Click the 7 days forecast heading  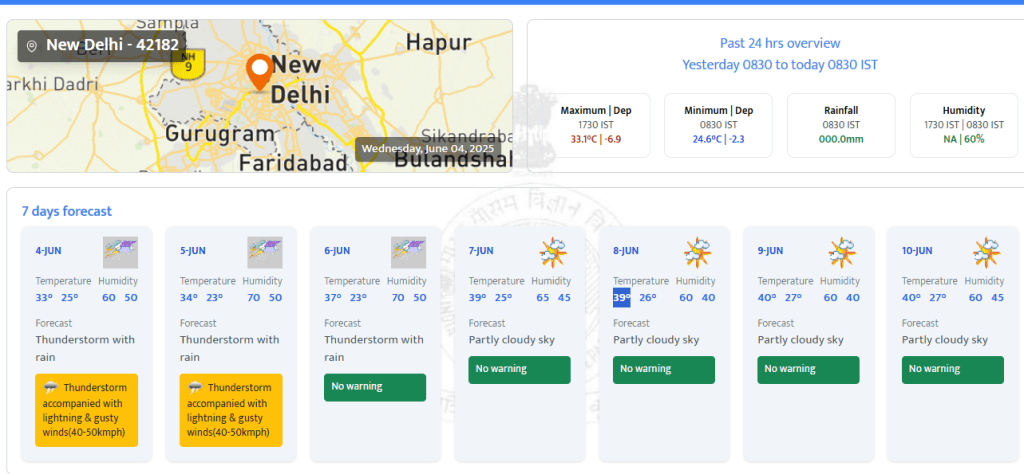(67, 212)
